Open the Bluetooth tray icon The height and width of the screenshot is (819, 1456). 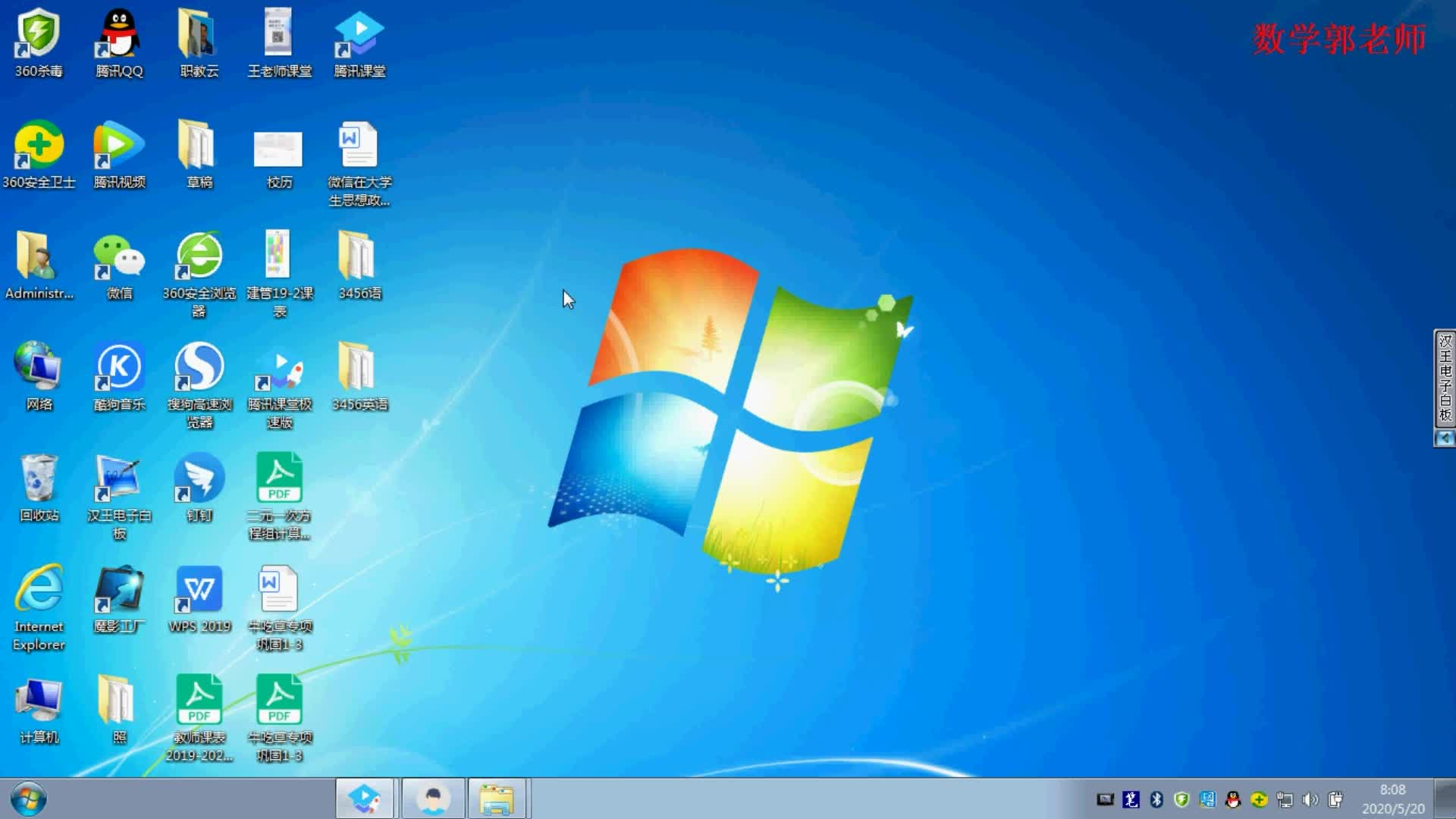click(x=1156, y=799)
